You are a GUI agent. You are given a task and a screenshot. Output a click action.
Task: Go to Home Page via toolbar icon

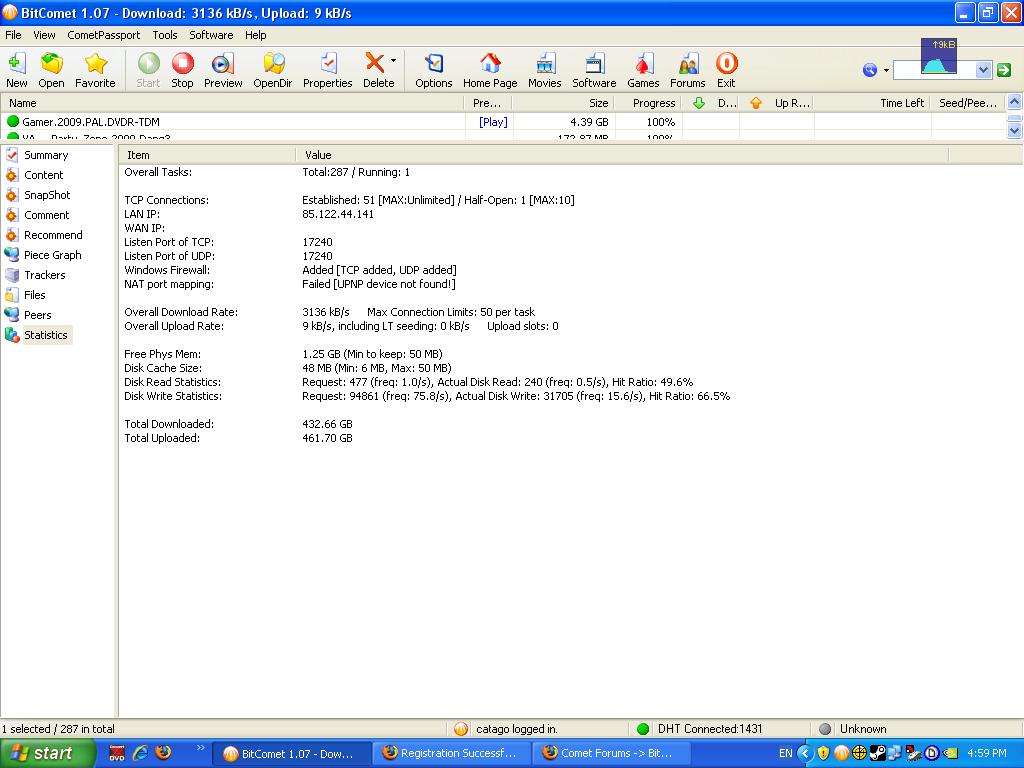pyautogui.click(x=490, y=63)
